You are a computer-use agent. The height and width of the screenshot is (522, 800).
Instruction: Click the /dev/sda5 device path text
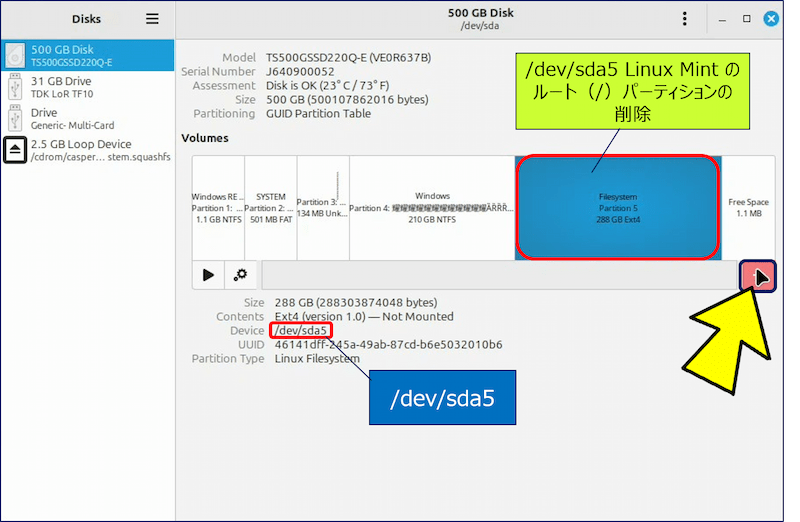pos(301,330)
